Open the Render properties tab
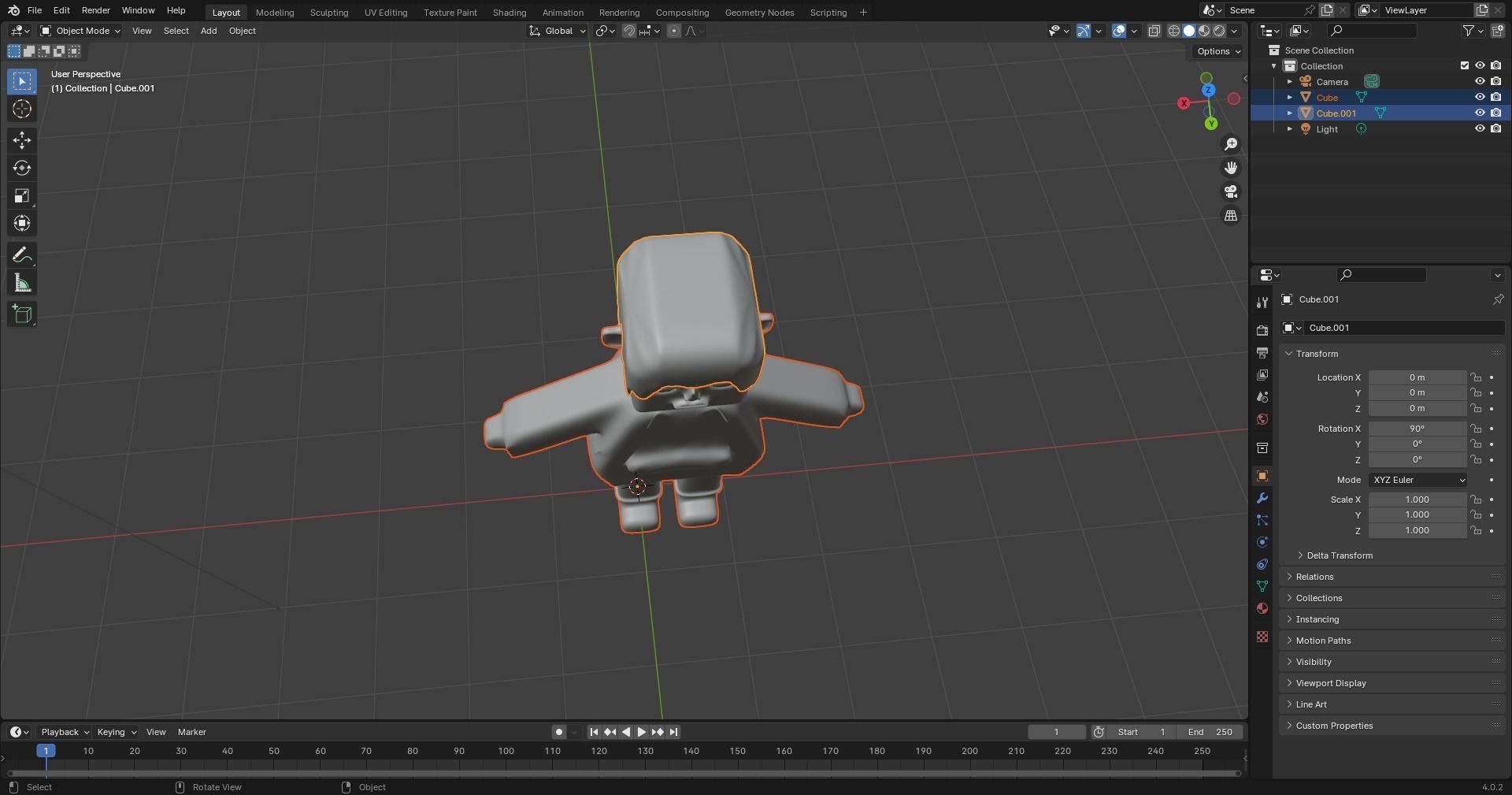The image size is (1512, 795). [1262, 330]
